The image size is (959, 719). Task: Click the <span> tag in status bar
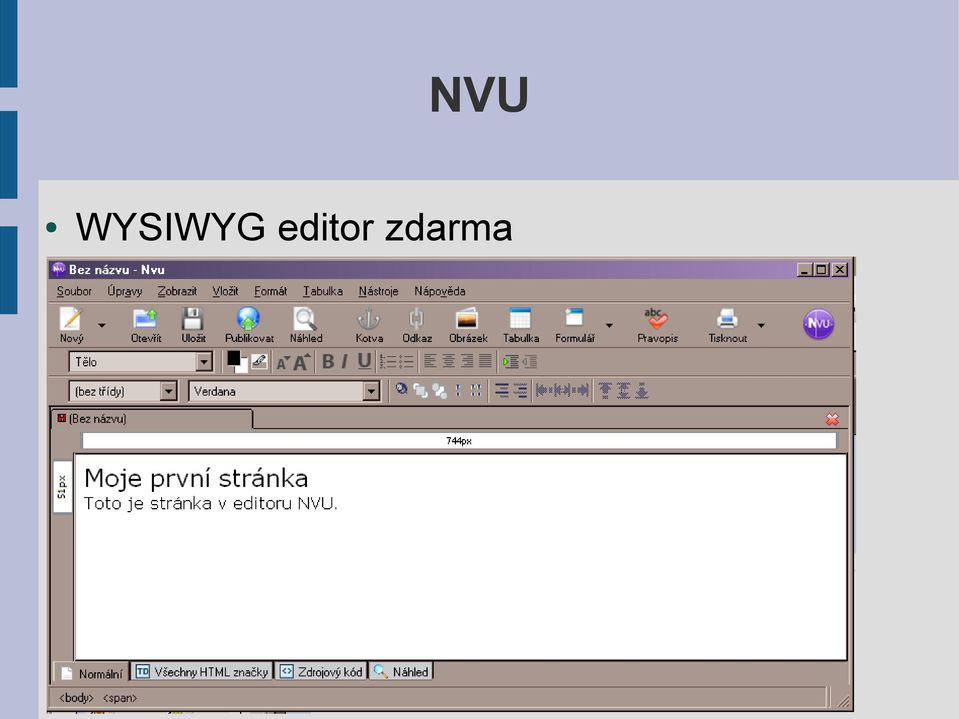pyautogui.click(x=120, y=698)
